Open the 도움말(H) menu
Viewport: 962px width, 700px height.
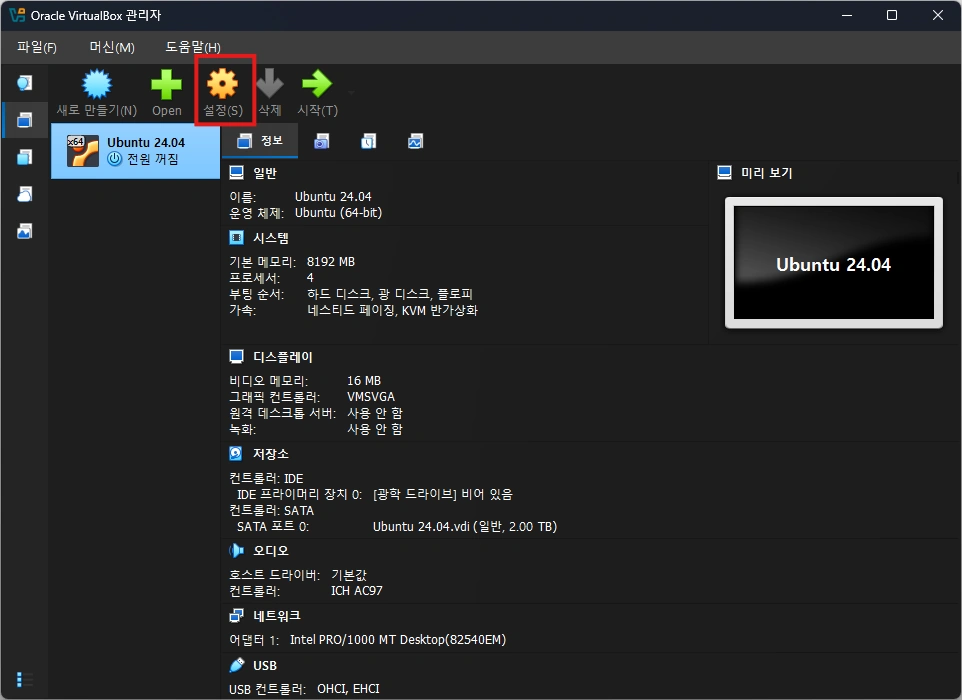point(193,47)
